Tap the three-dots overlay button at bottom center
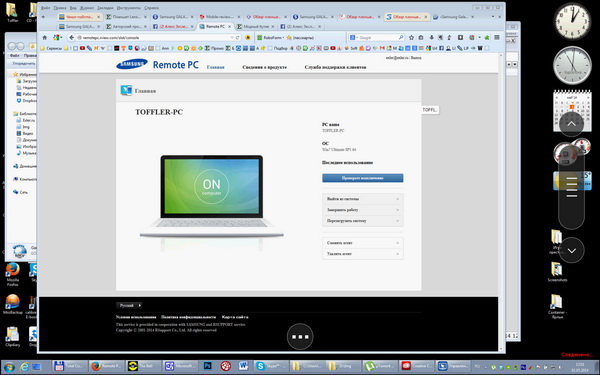The image size is (600, 375). tap(300, 337)
